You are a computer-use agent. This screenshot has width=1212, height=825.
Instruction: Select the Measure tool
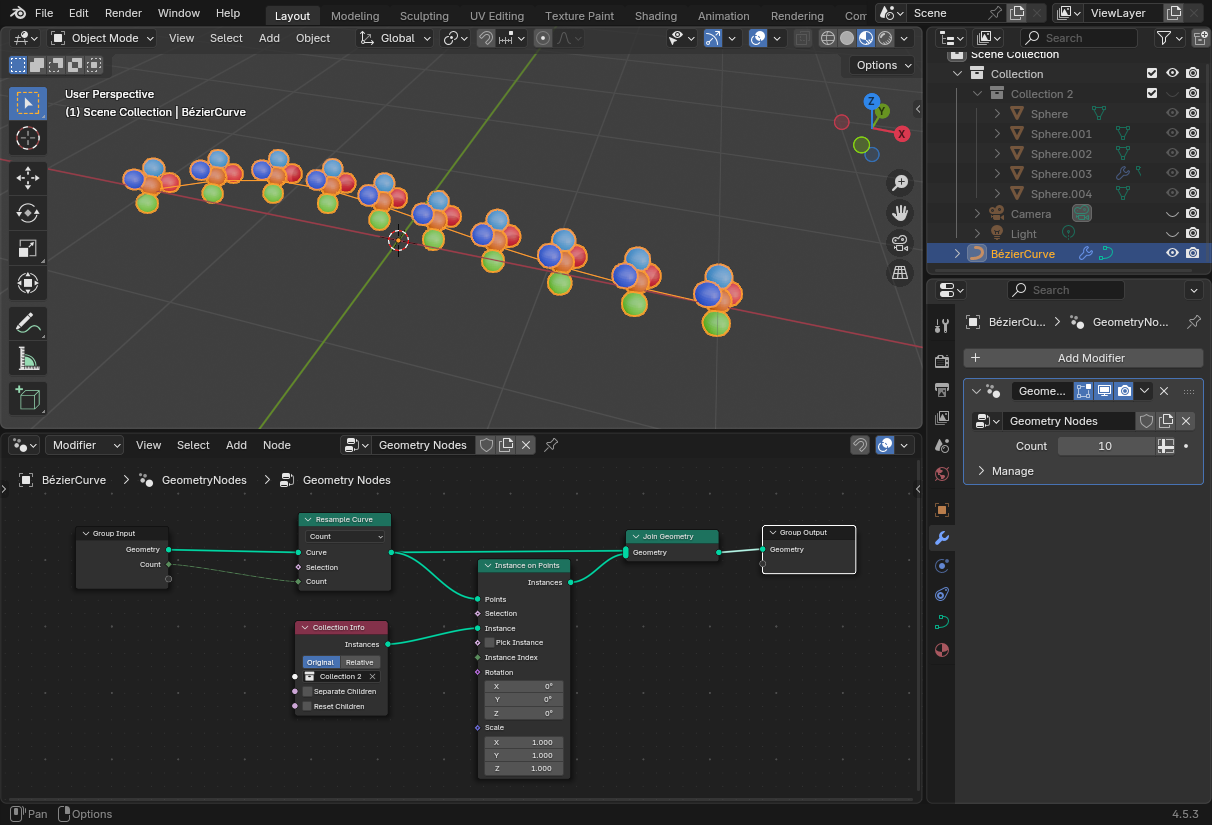[x=28, y=358]
